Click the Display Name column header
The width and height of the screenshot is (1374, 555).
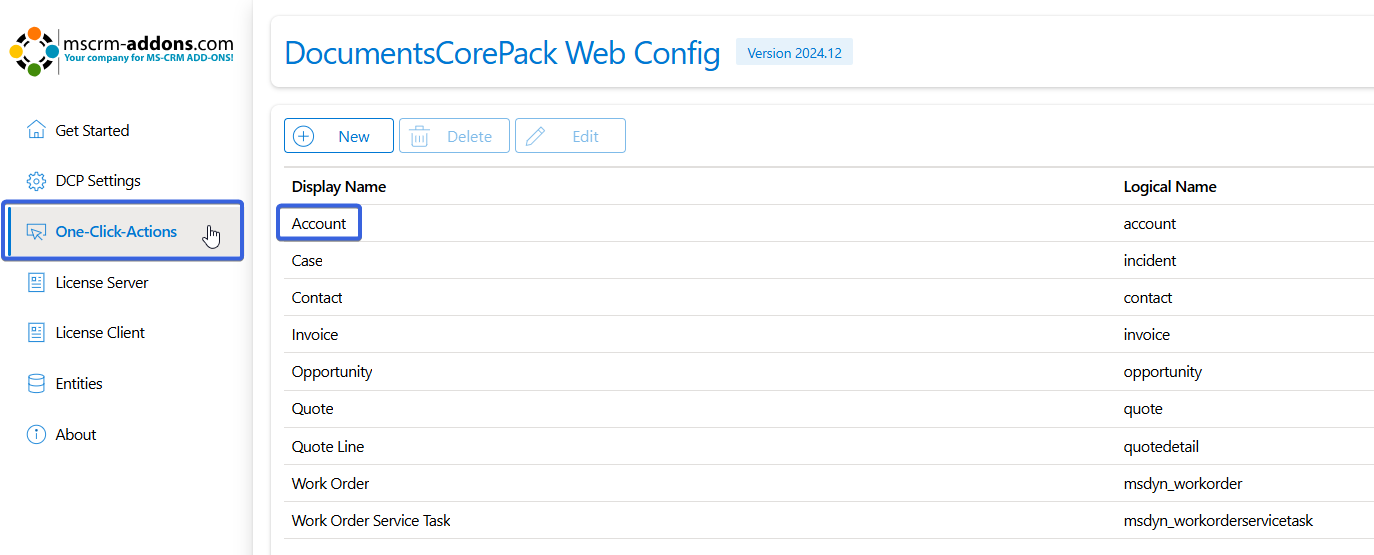[x=339, y=187]
